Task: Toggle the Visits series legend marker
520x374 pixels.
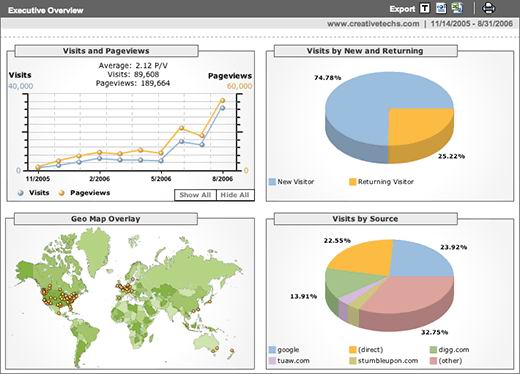Action: pos(21,193)
